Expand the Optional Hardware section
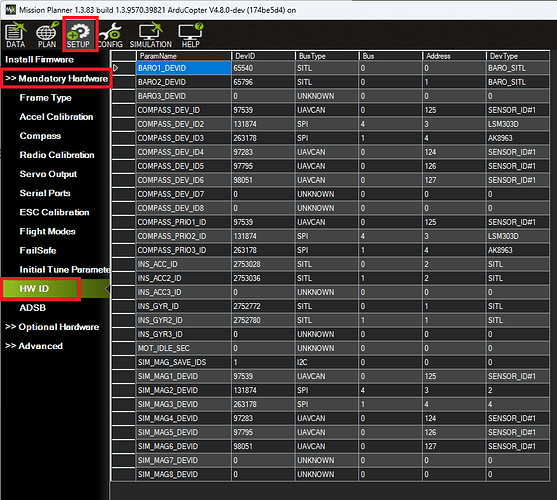This screenshot has height=500, width=557. [52, 327]
